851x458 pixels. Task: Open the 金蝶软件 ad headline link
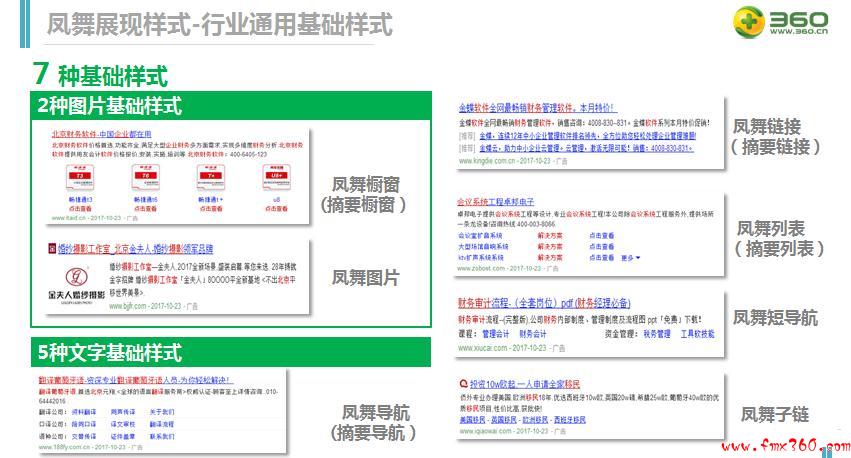537,108
